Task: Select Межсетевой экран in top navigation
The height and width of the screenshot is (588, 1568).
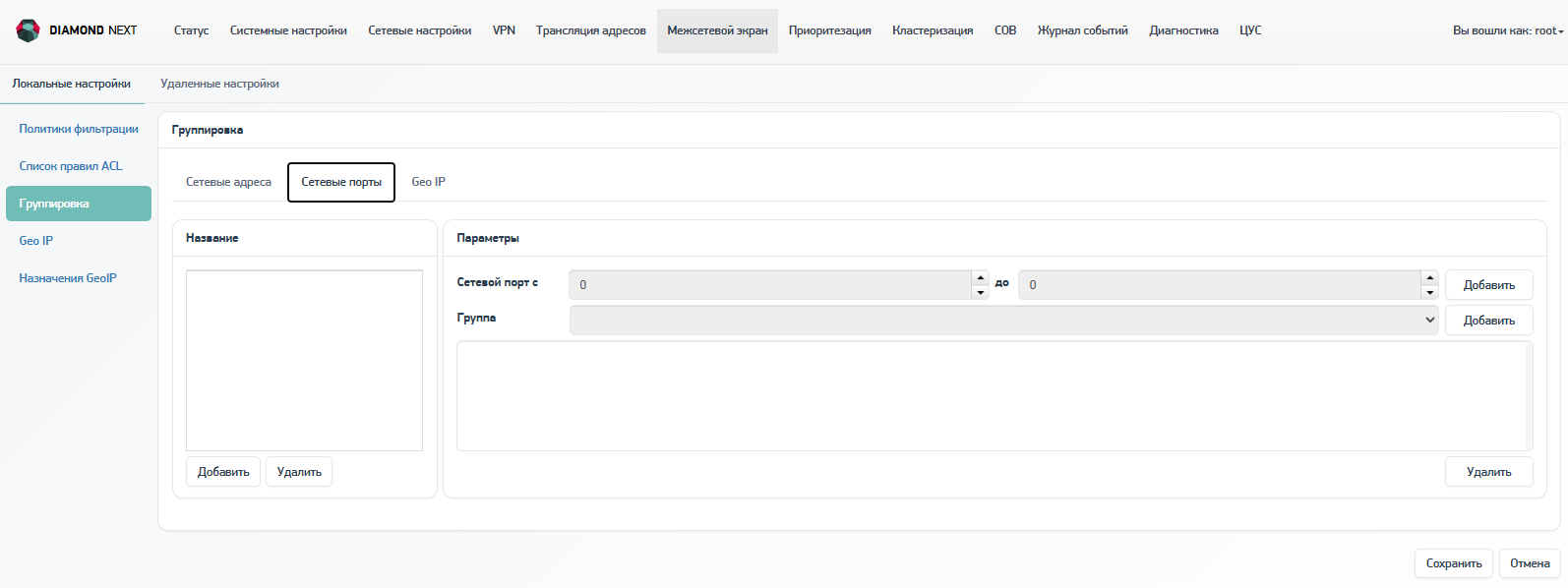Action: pos(717,30)
